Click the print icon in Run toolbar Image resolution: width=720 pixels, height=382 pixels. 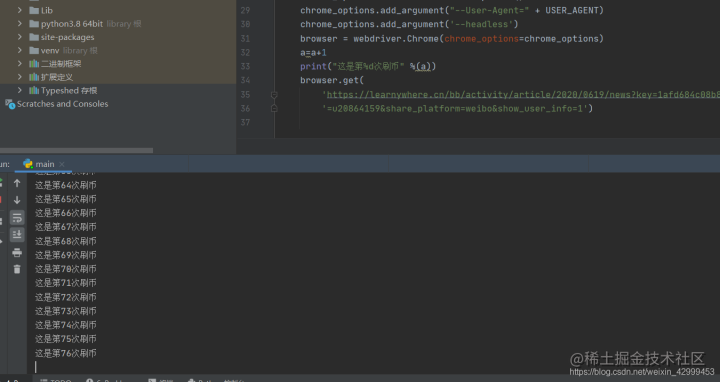click(17, 252)
